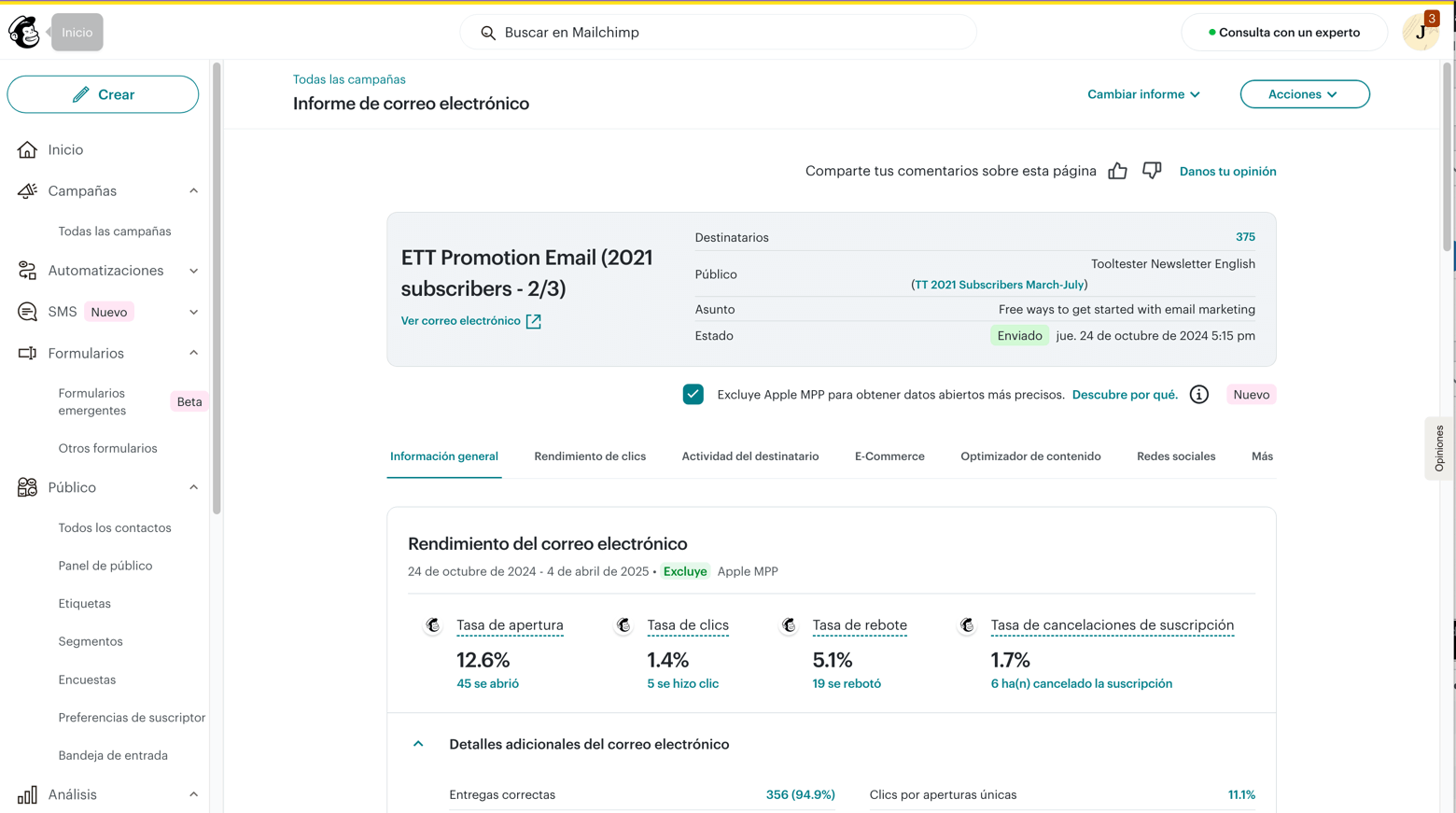The image size is (1456, 813).
Task: Open the Más tab menu
Action: (x=1262, y=456)
